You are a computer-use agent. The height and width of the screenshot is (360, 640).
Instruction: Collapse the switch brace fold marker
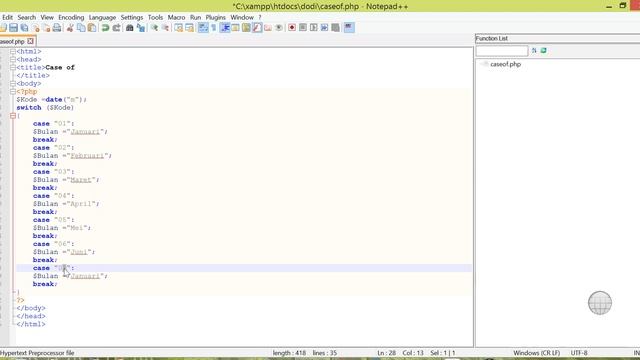[13, 116]
